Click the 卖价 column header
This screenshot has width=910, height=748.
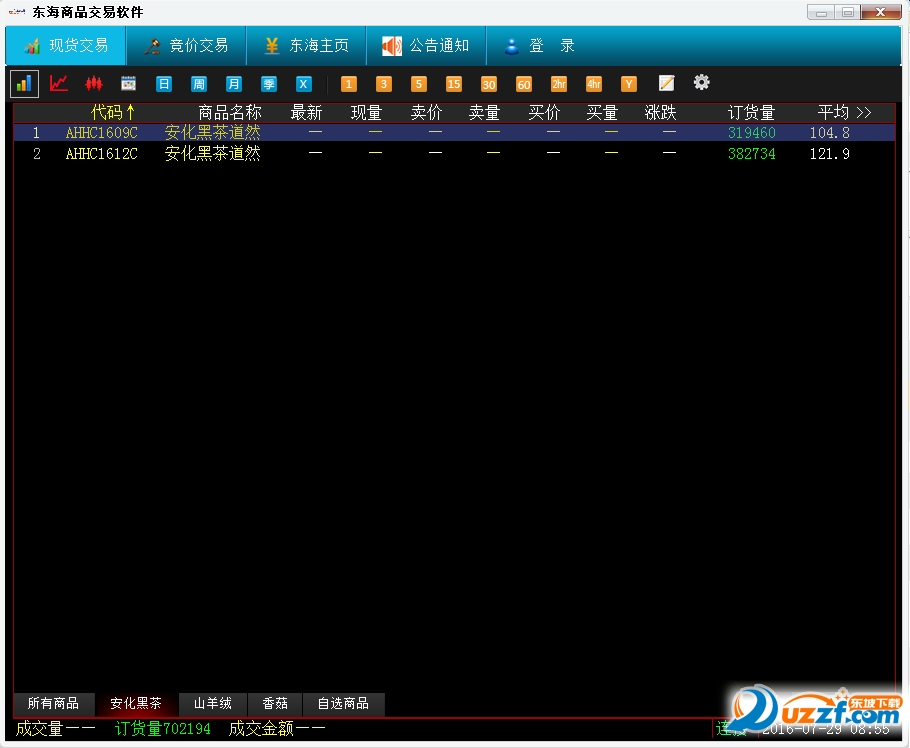[426, 112]
